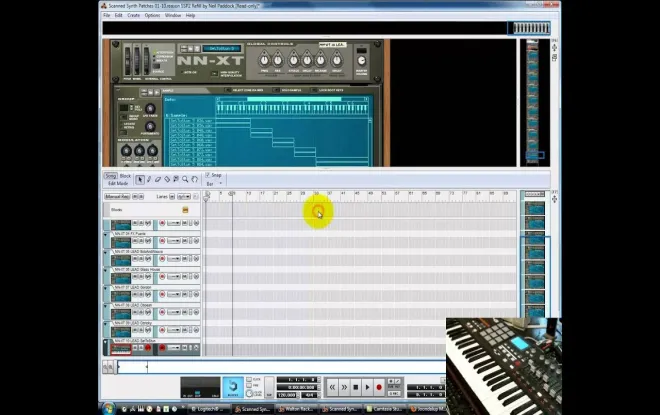
Task: Open the Bar snap value dropdown
Action: [x=213, y=183]
